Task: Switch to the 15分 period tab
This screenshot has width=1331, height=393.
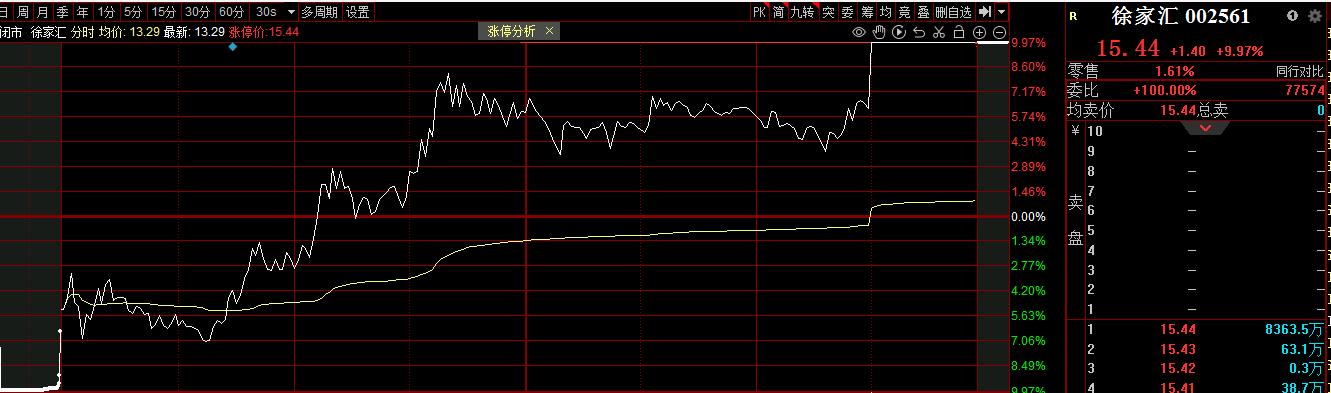Action: [x=163, y=12]
